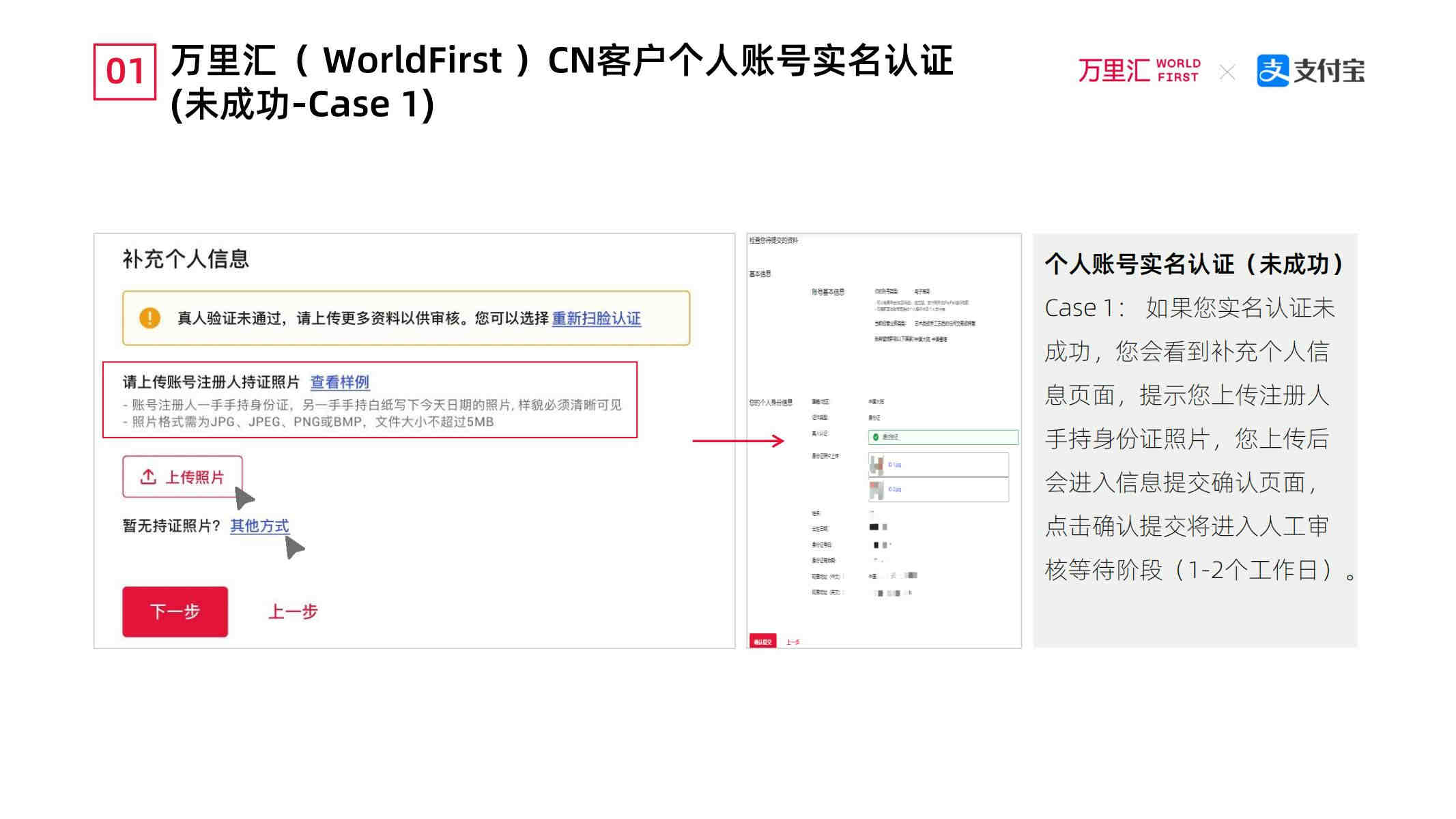Click the red 下一步 button

click(175, 612)
